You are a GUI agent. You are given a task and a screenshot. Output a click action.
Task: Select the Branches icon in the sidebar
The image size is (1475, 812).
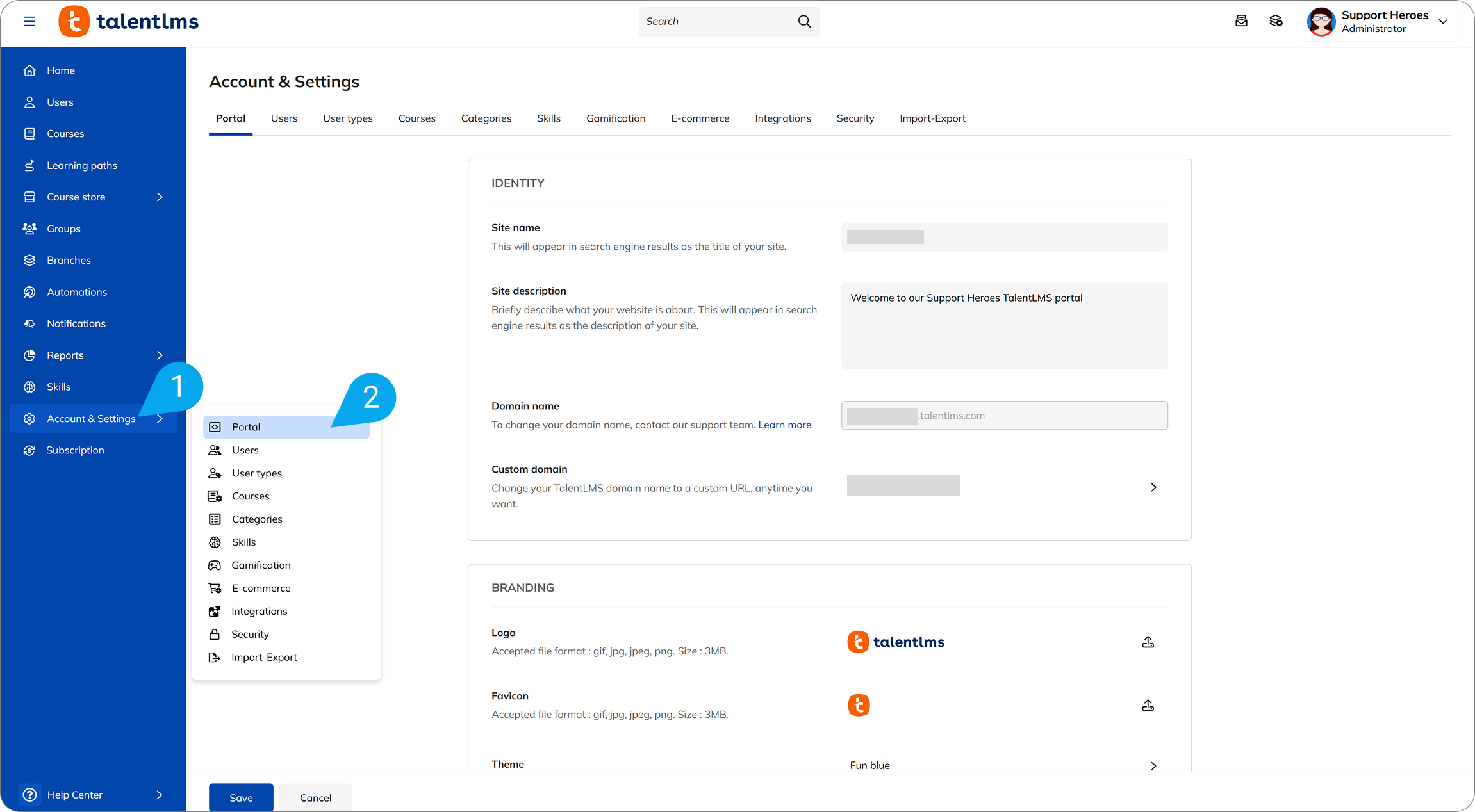pyautogui.click(x=29, y=260)
